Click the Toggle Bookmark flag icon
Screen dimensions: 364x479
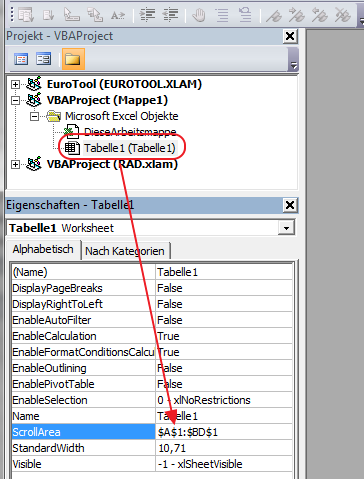274,15
